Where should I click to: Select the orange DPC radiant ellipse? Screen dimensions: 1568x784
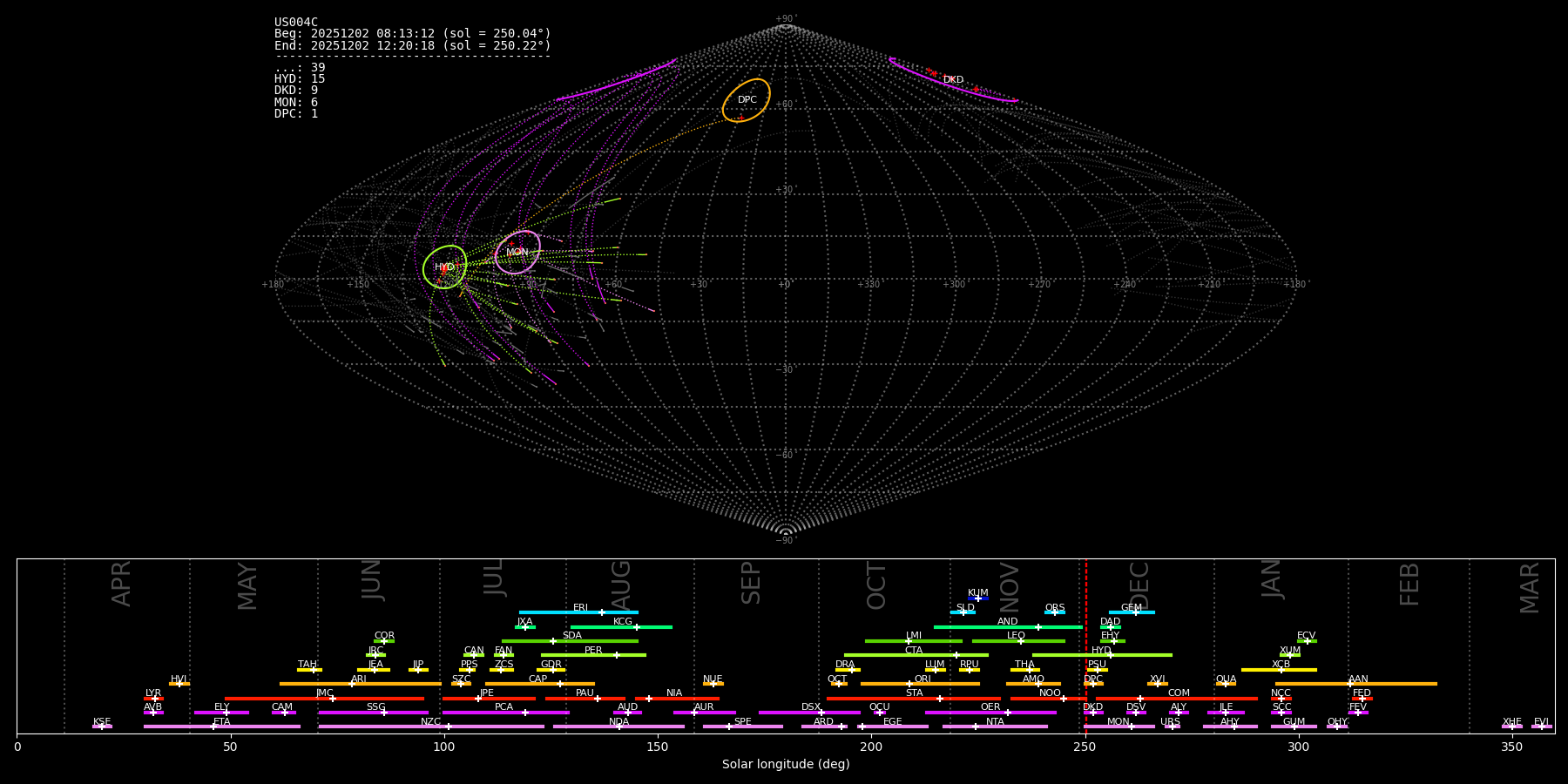747,100
